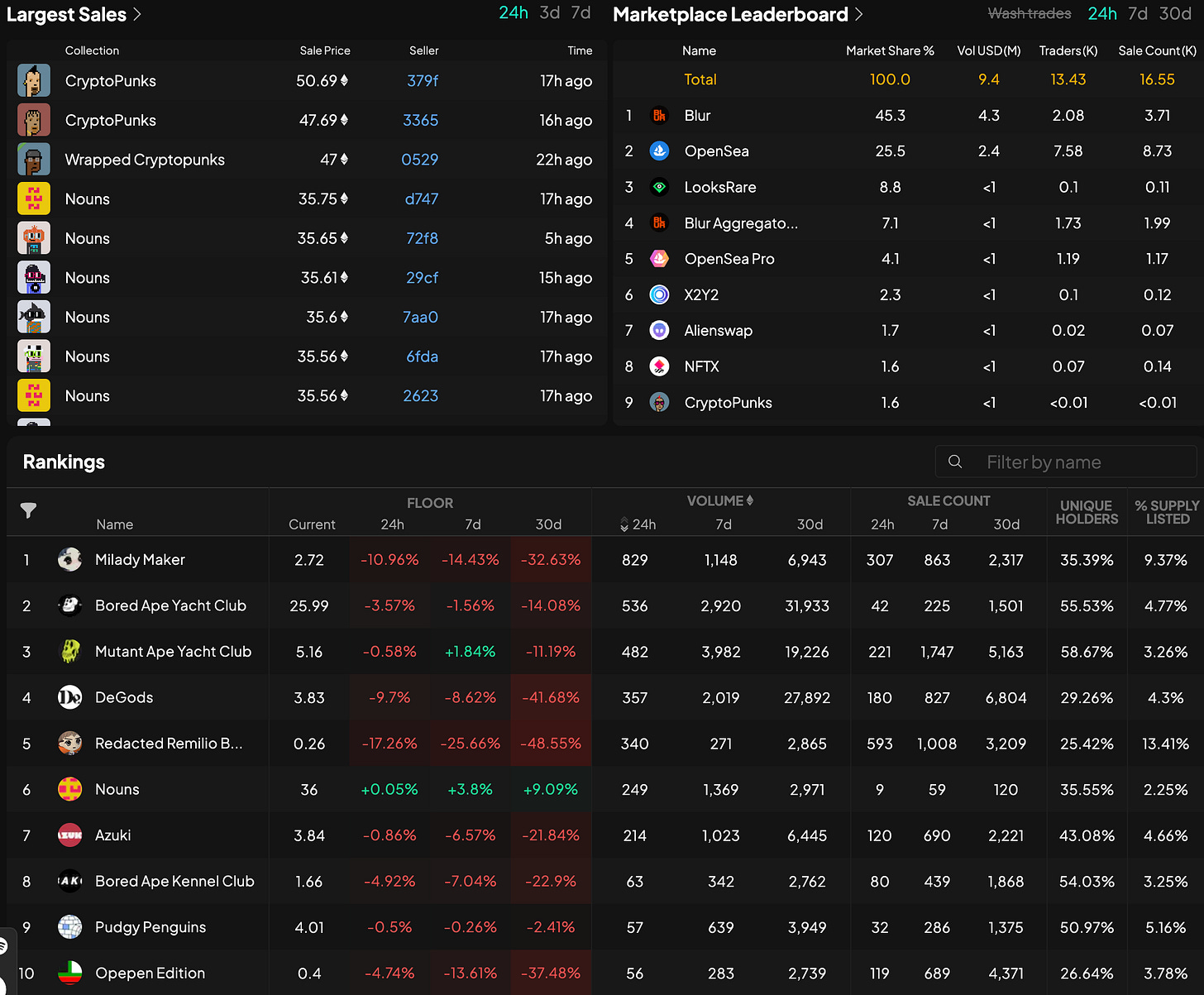Click the CryptoPunks marketplace avatar icon
Screen dimensions: 1204x995
659,403
